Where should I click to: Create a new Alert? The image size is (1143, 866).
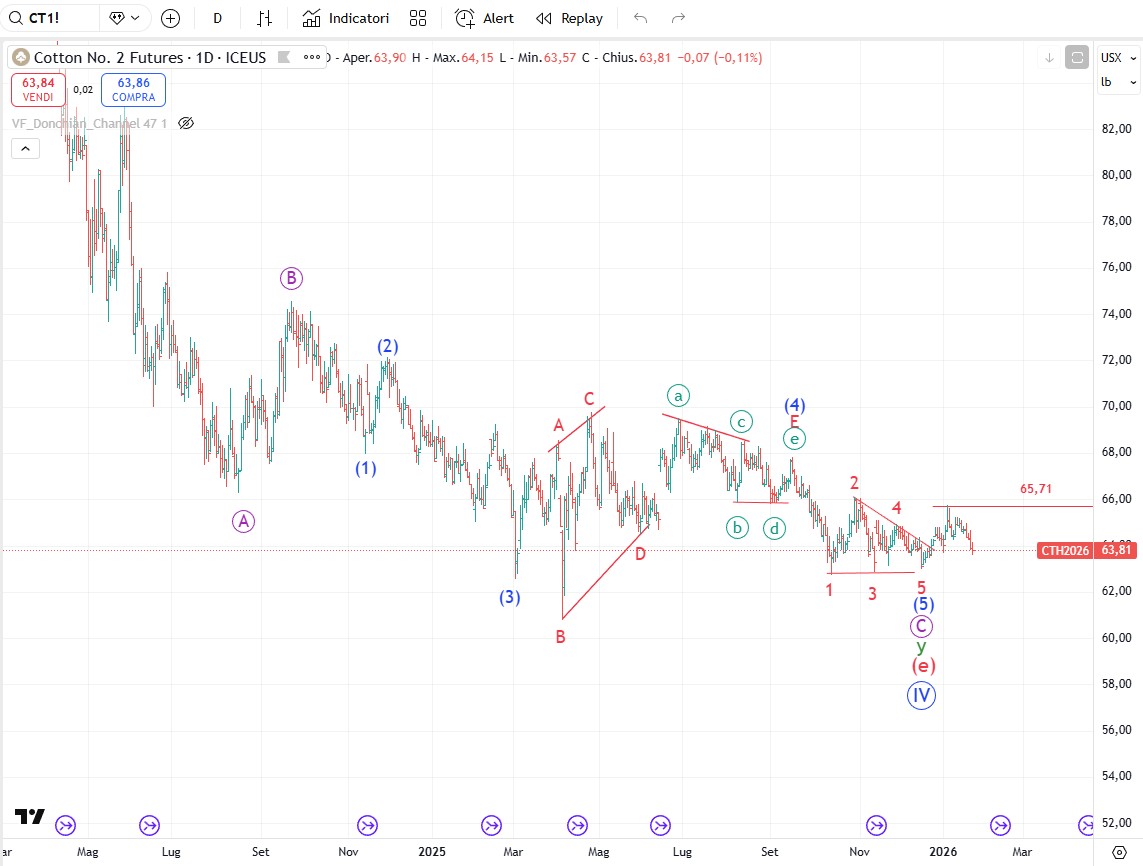(485, 18)
